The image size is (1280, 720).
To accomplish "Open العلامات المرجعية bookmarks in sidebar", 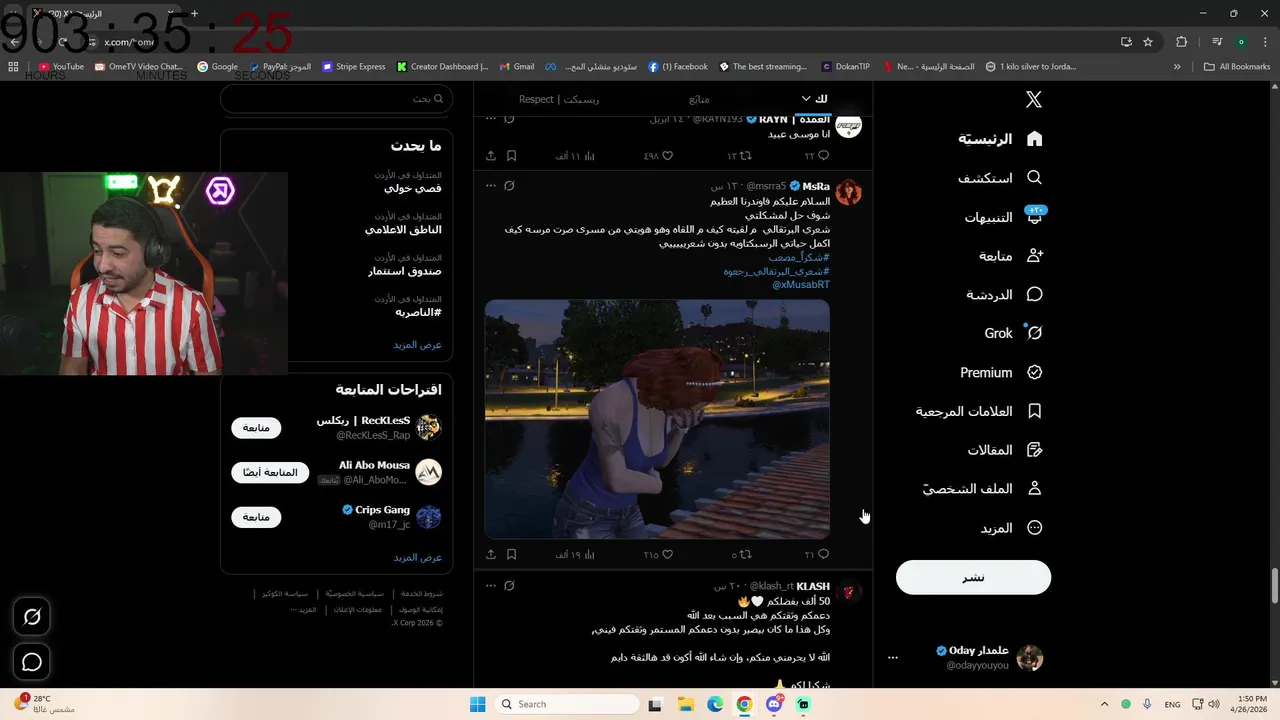I will click(x=979, y=411).
